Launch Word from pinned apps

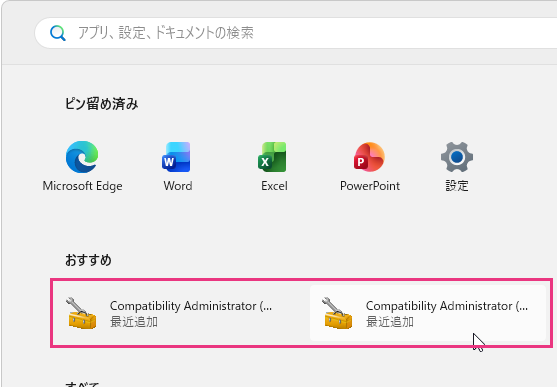[178, 166]
